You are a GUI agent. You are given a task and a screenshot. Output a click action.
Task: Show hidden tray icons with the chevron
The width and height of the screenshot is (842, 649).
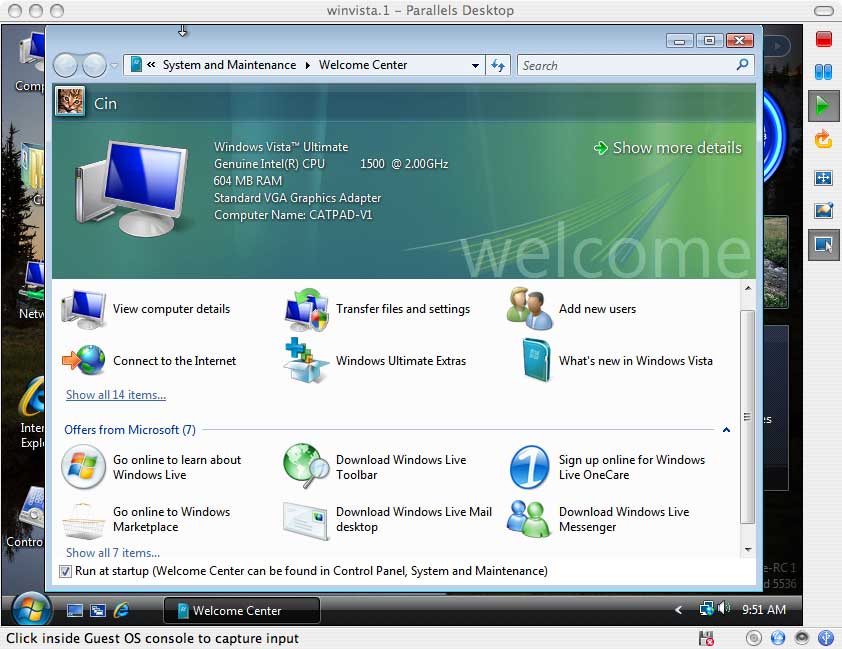click(678, 610)
